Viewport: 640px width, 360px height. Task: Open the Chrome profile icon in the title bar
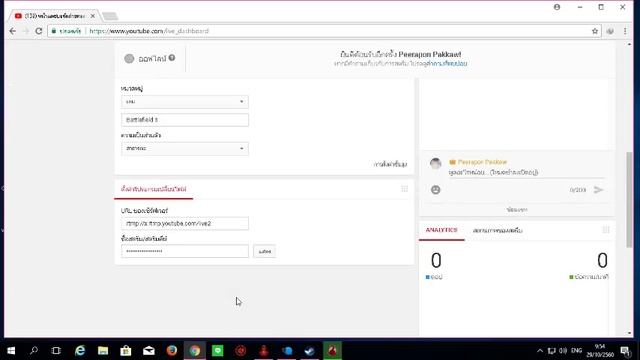pos(557,7)
